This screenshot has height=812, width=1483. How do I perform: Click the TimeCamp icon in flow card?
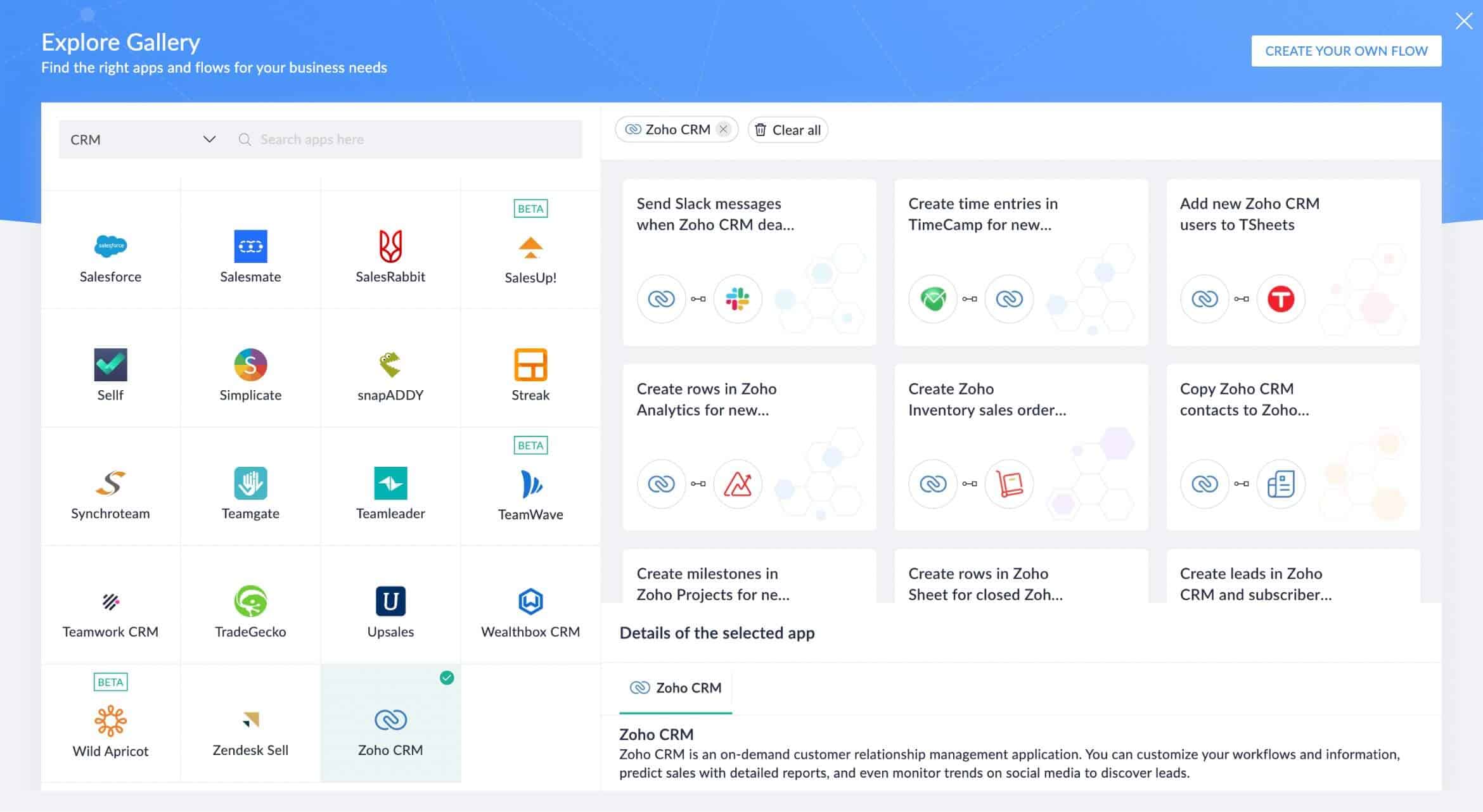point(933,298)
